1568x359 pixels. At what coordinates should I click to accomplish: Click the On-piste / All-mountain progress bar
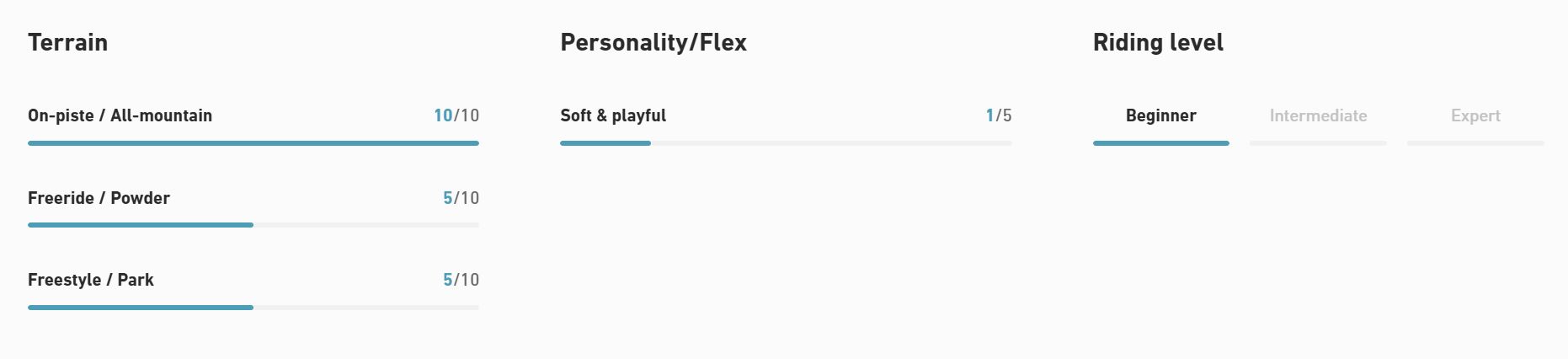click(253, 143)
